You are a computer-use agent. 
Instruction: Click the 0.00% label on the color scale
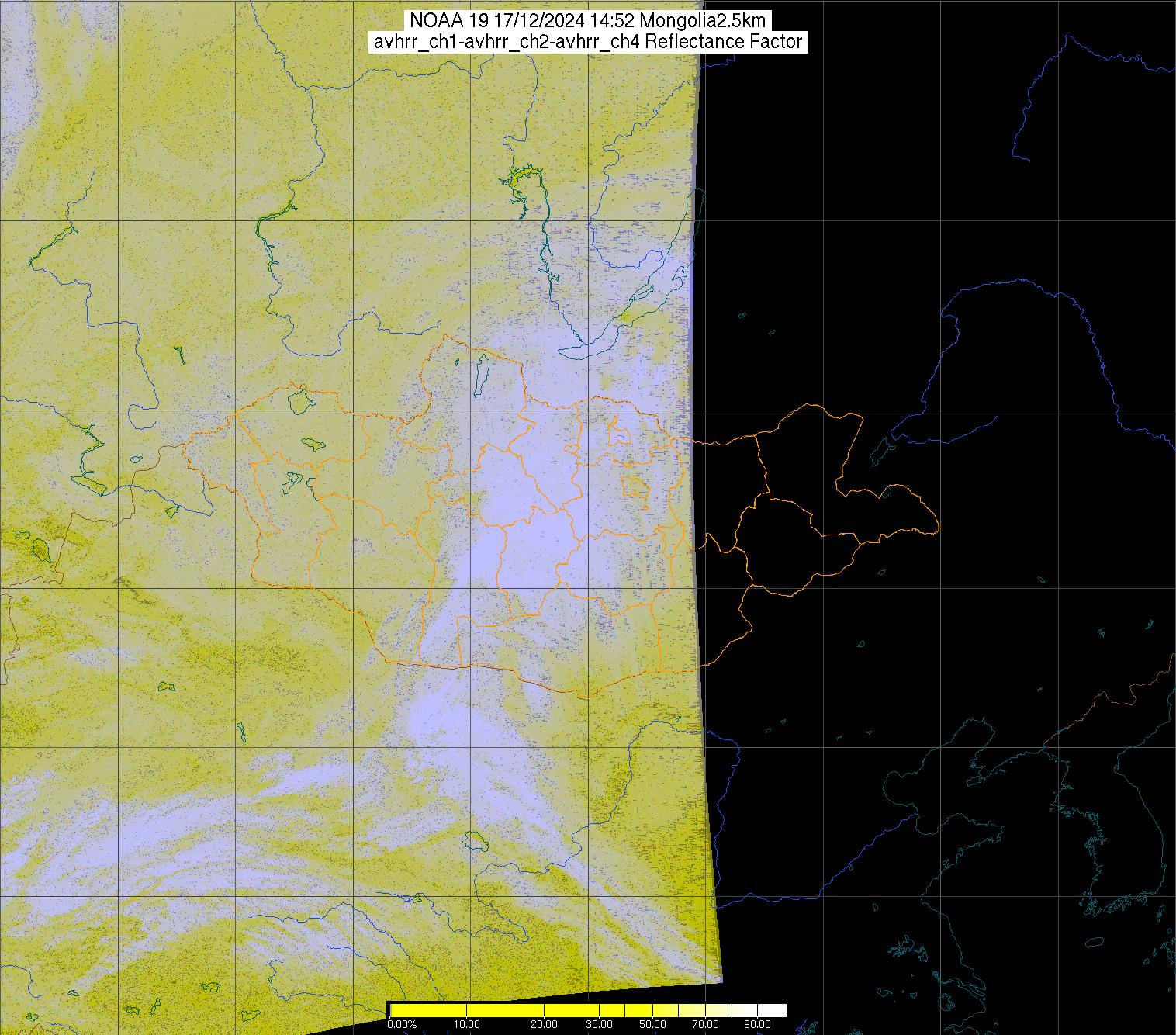coord(401,1025)
